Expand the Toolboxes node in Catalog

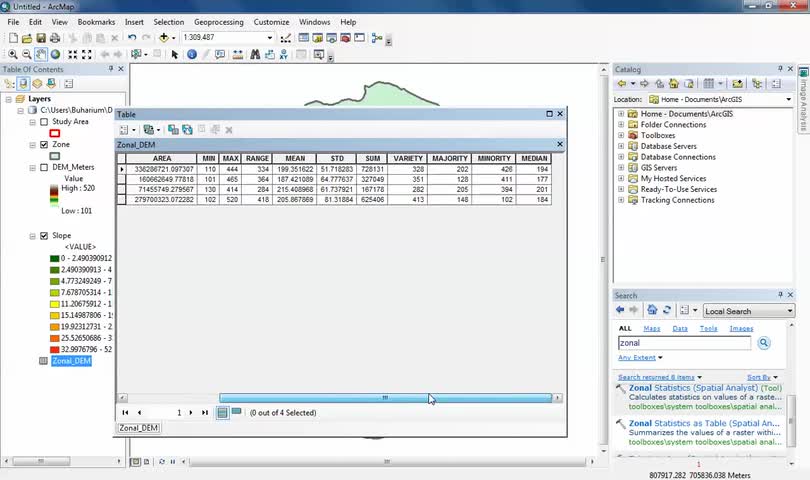click(x=621, y=135)
